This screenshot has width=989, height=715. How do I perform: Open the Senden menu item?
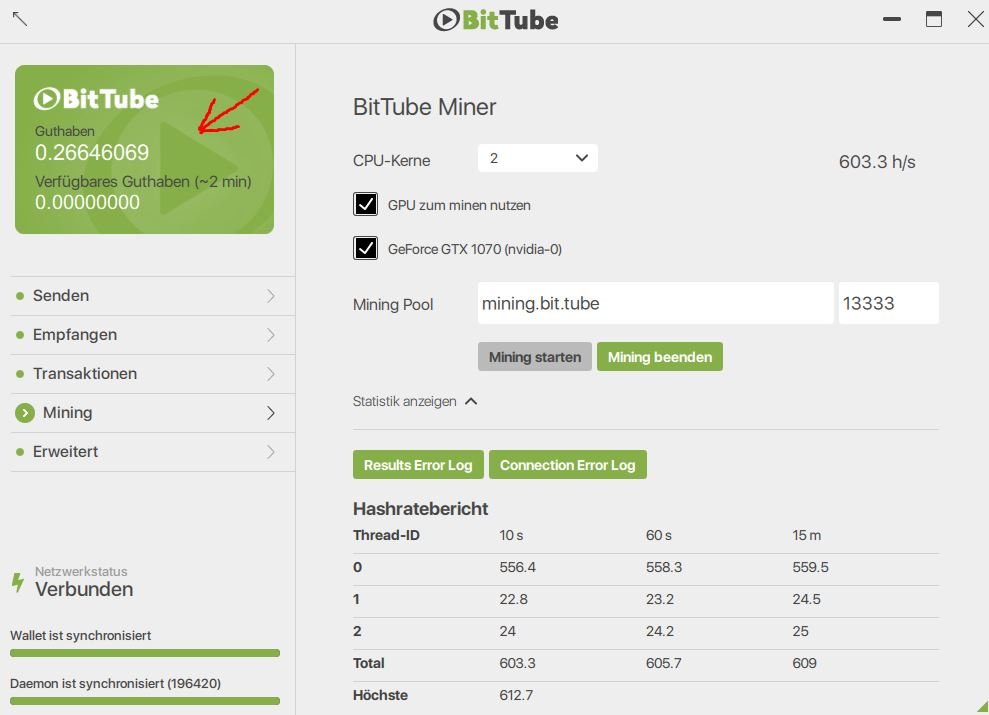click(x=153, y=296)
